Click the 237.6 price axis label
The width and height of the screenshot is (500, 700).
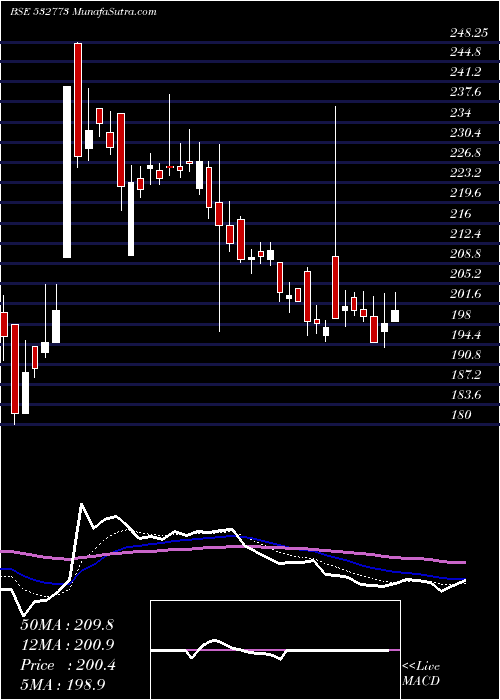tap(464, 92)
